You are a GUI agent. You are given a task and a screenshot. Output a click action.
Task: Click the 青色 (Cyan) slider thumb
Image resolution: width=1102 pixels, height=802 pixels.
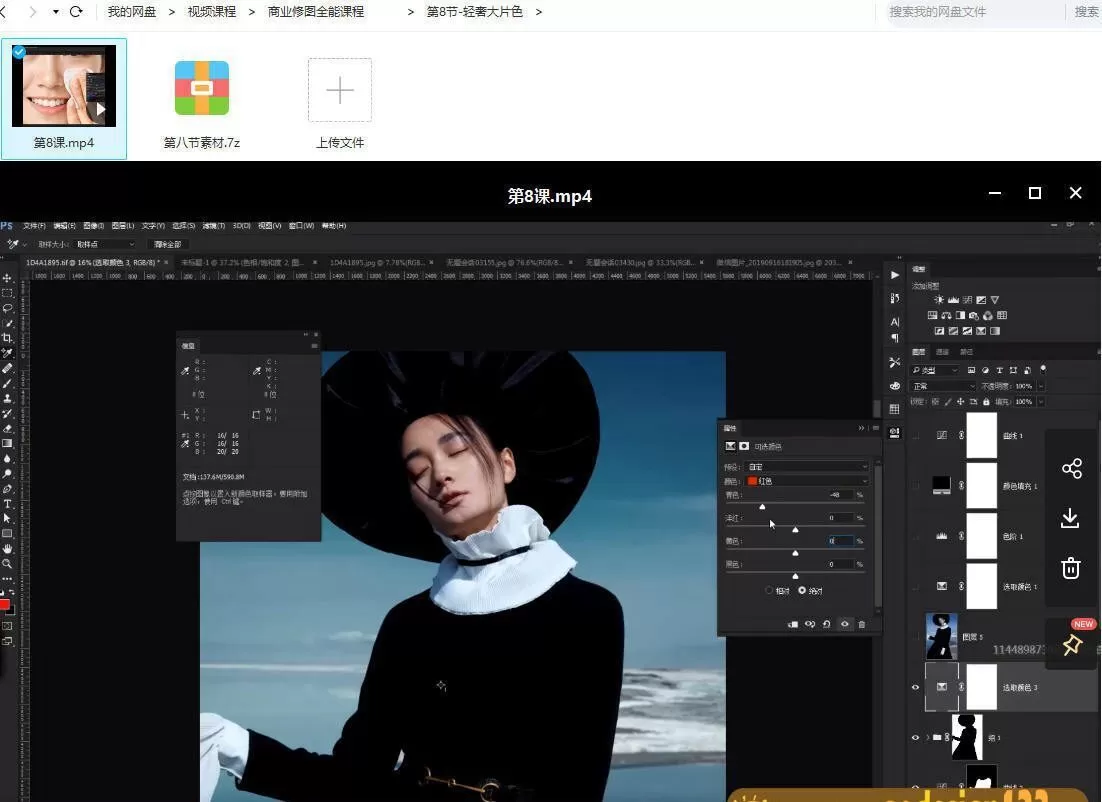point(762,506)
